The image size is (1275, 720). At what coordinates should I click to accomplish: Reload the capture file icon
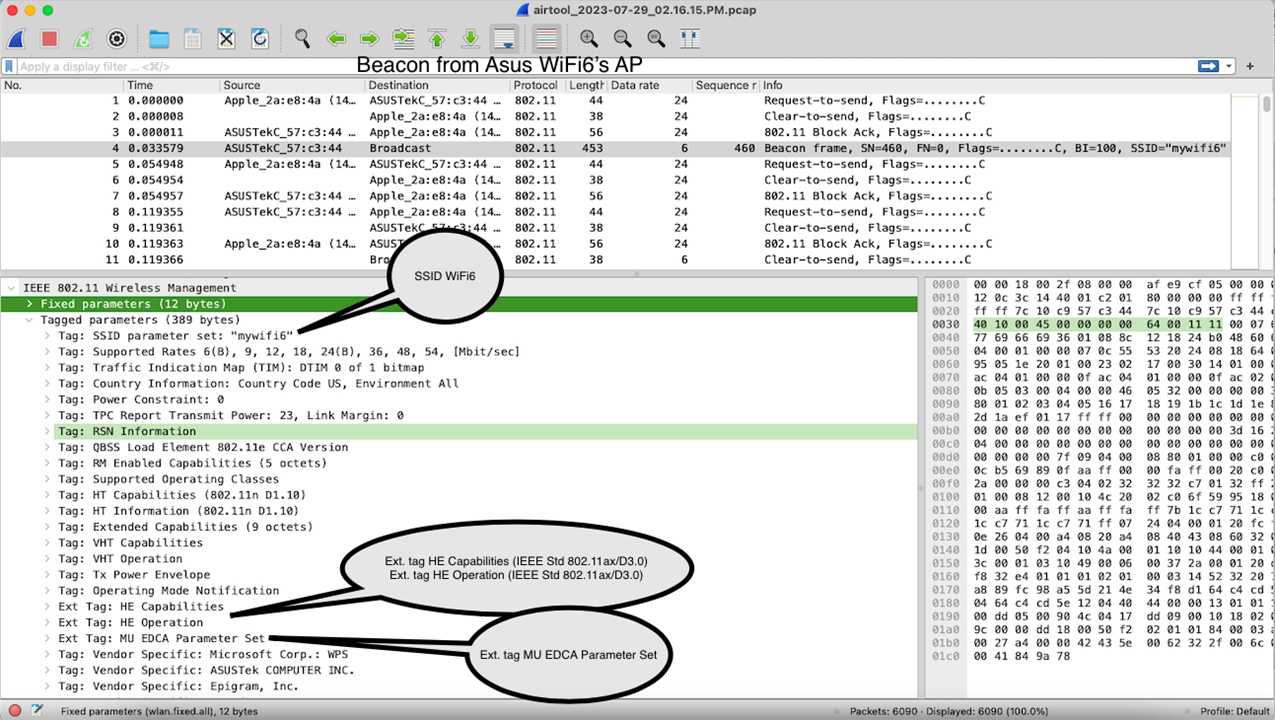click(x=260, y=39)
